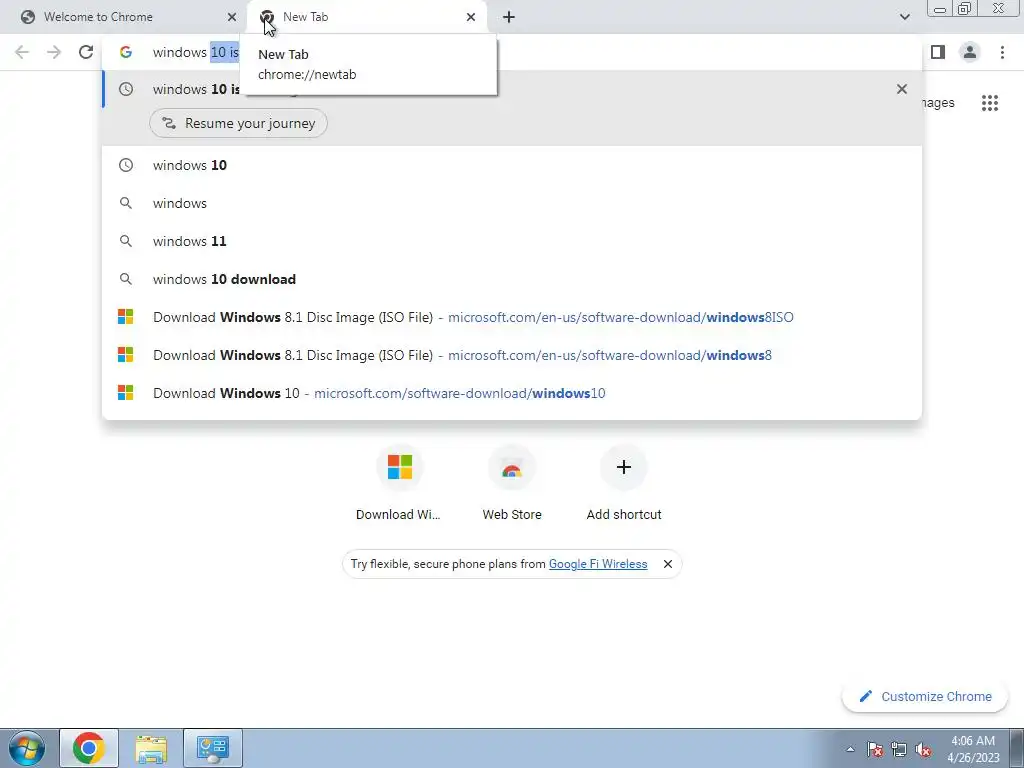The width and height of the screenshot is (1024, 768).
Task: Click Customize Chrome button
Action: tap(926, 696)
